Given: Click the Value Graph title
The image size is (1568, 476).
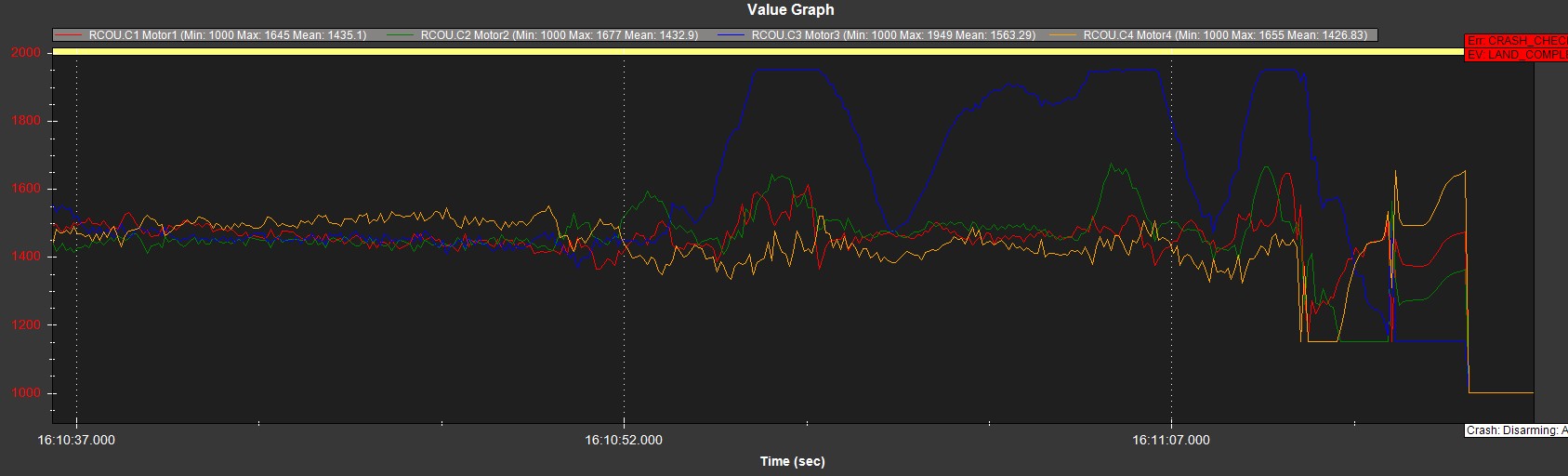Looking at the screenshot, I should pyautogui.click(x=790, y=10).
